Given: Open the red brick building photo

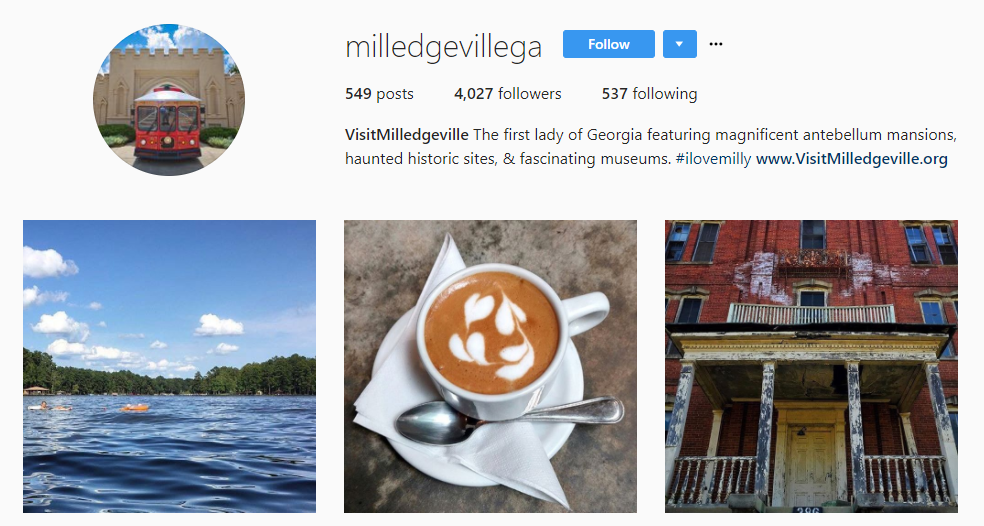Looking at the screenshot, I should (x=811, y=367).
